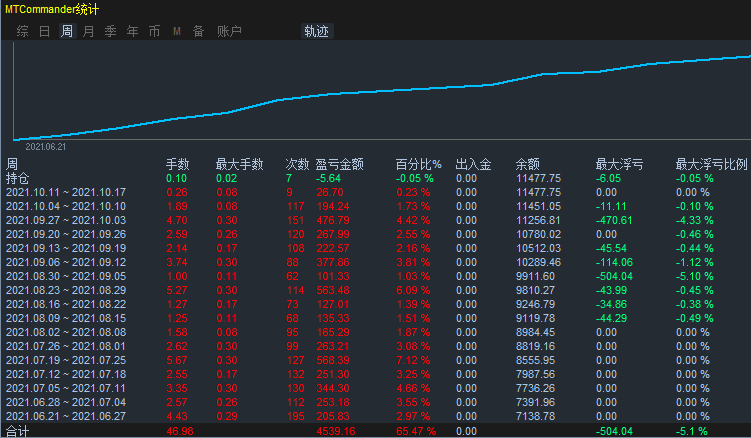Select week row 2021.08.16 ~ 2021.08.22

[376, 304]
